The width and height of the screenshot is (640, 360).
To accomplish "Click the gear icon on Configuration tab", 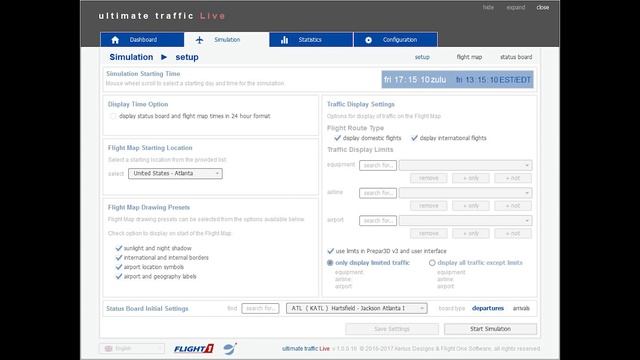I will (369, 40).
